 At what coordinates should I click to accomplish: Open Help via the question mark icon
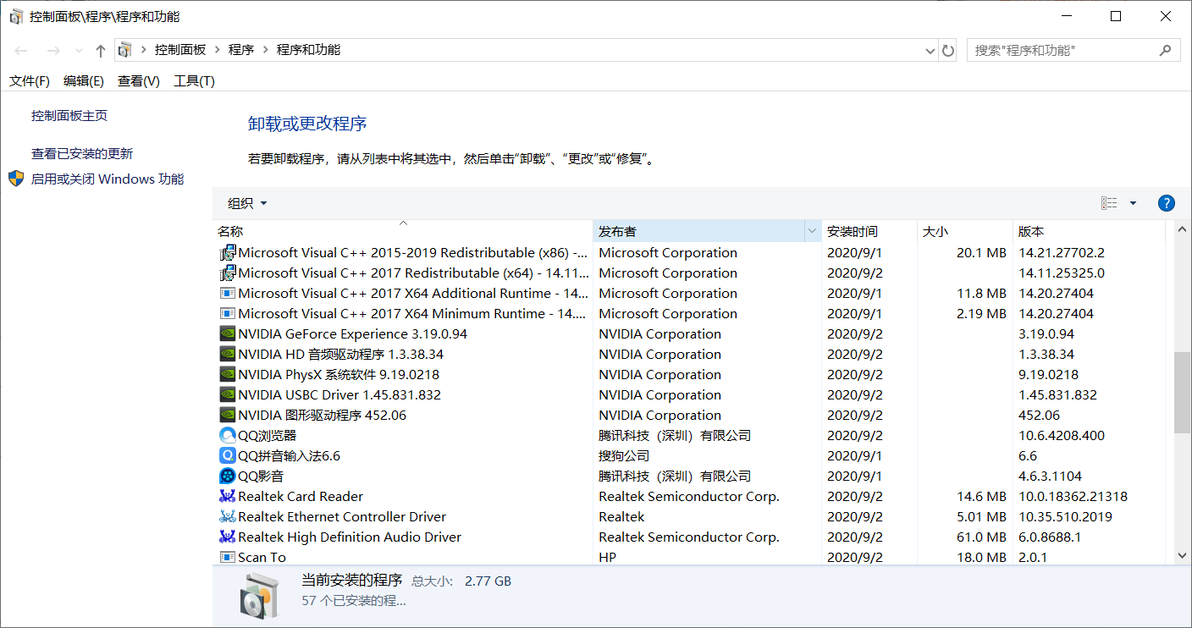[1166, 202]
